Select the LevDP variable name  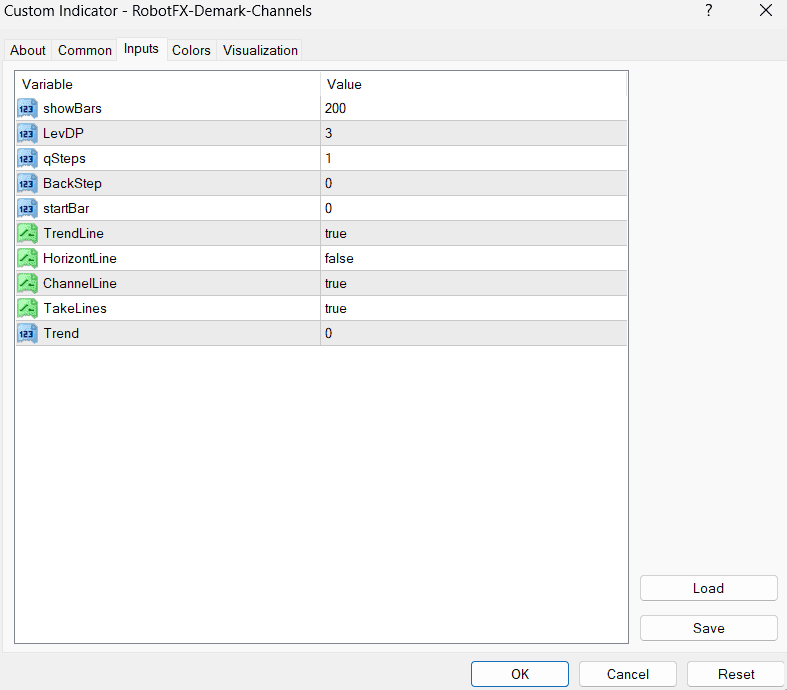pos(63,133)
